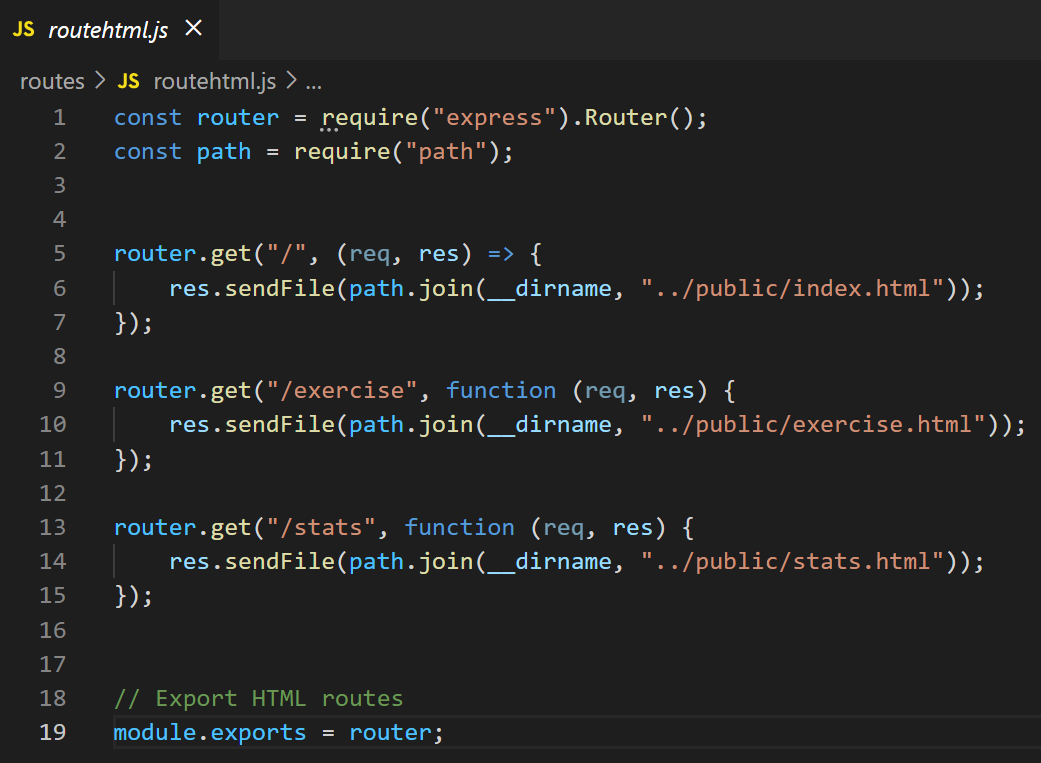Click the router value on line 19
The width and height of the screenshot is (1041, 763).
coord(390,732)
